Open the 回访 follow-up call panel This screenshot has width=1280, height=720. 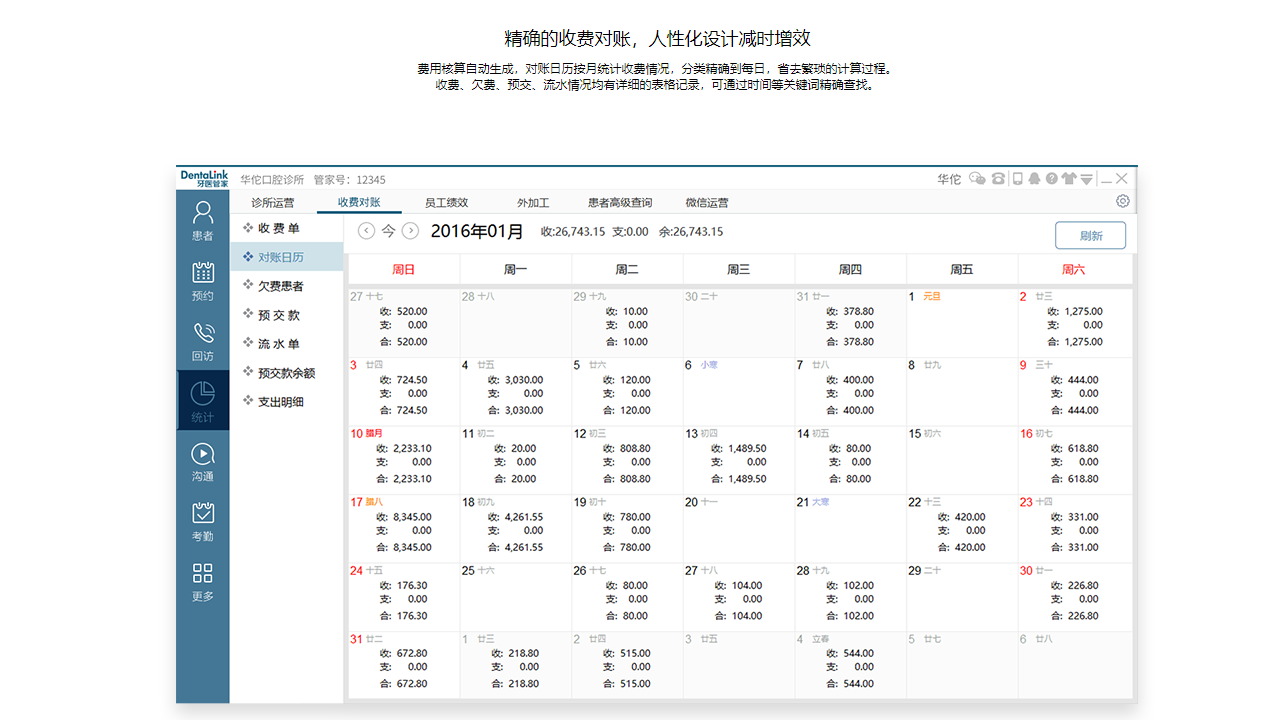tap(202, 340)
